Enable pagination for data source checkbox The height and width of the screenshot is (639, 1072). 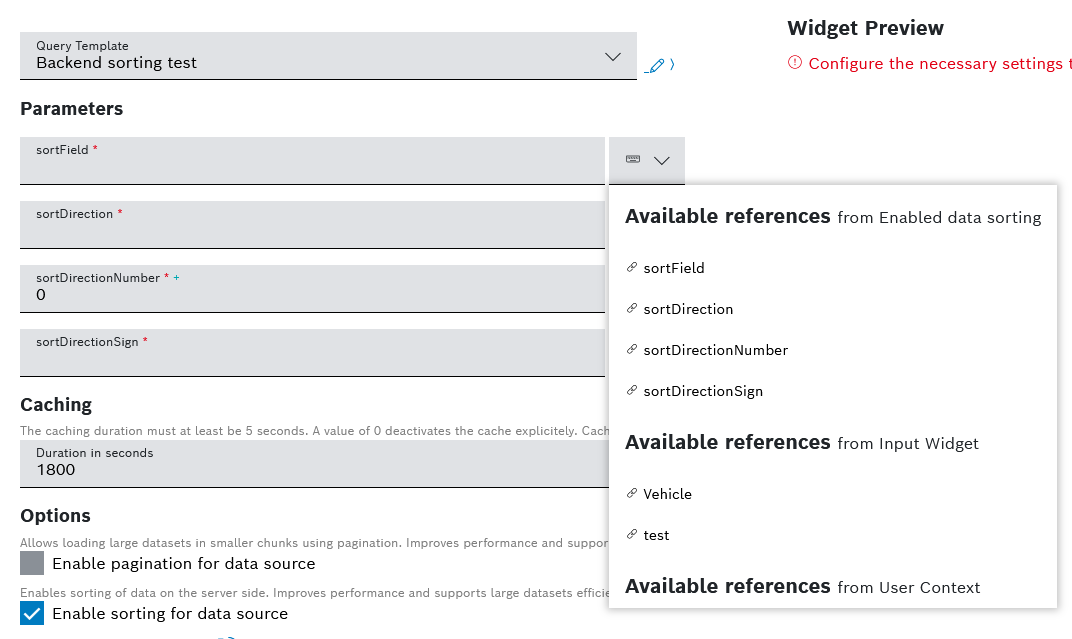coord(32,564)
